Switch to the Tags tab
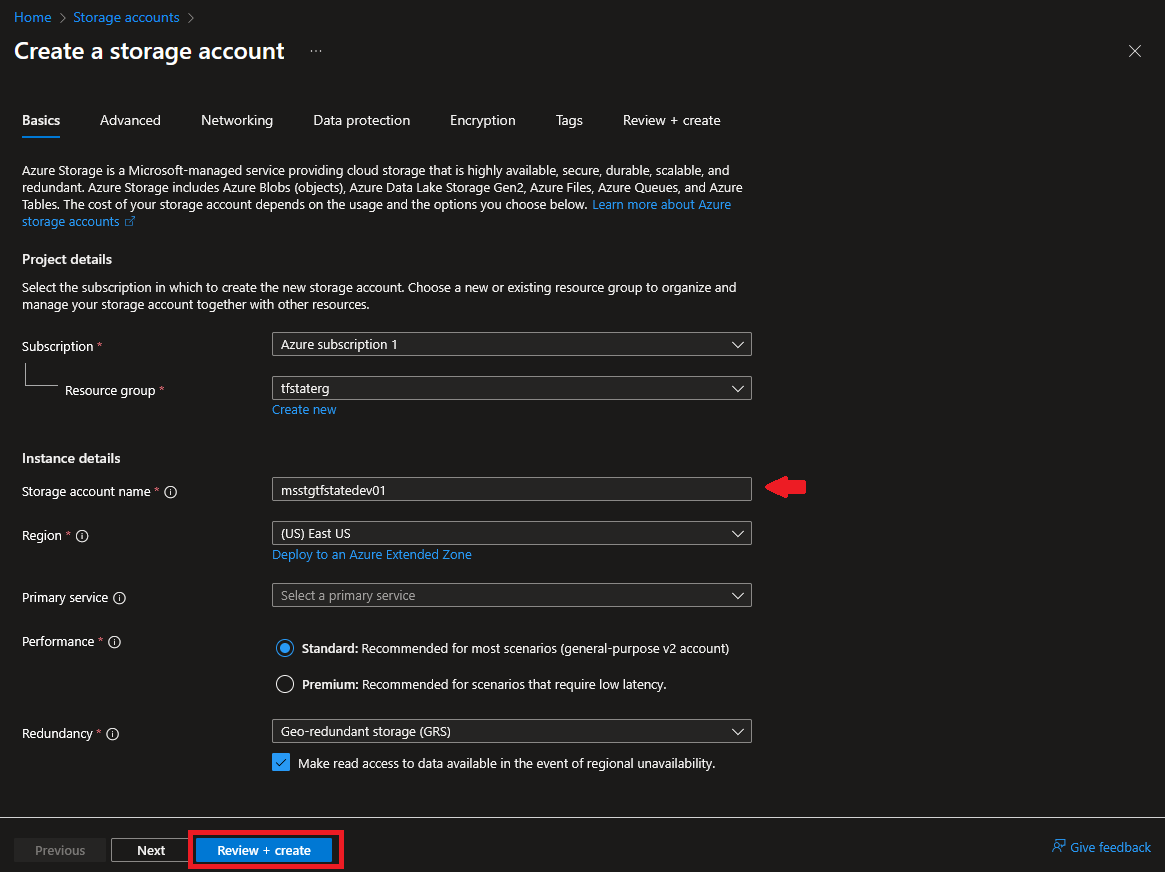The image size is (1165, 872). coord(569,120)
